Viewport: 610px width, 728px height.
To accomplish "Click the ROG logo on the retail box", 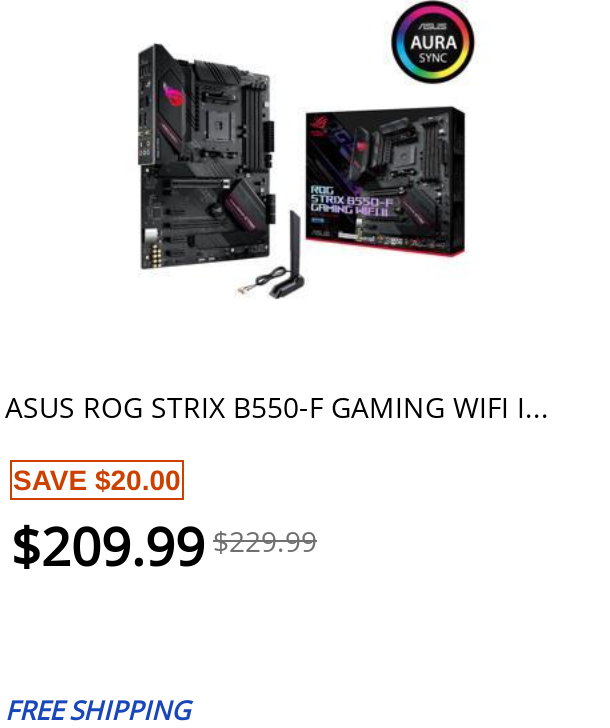I will [319, 125].
